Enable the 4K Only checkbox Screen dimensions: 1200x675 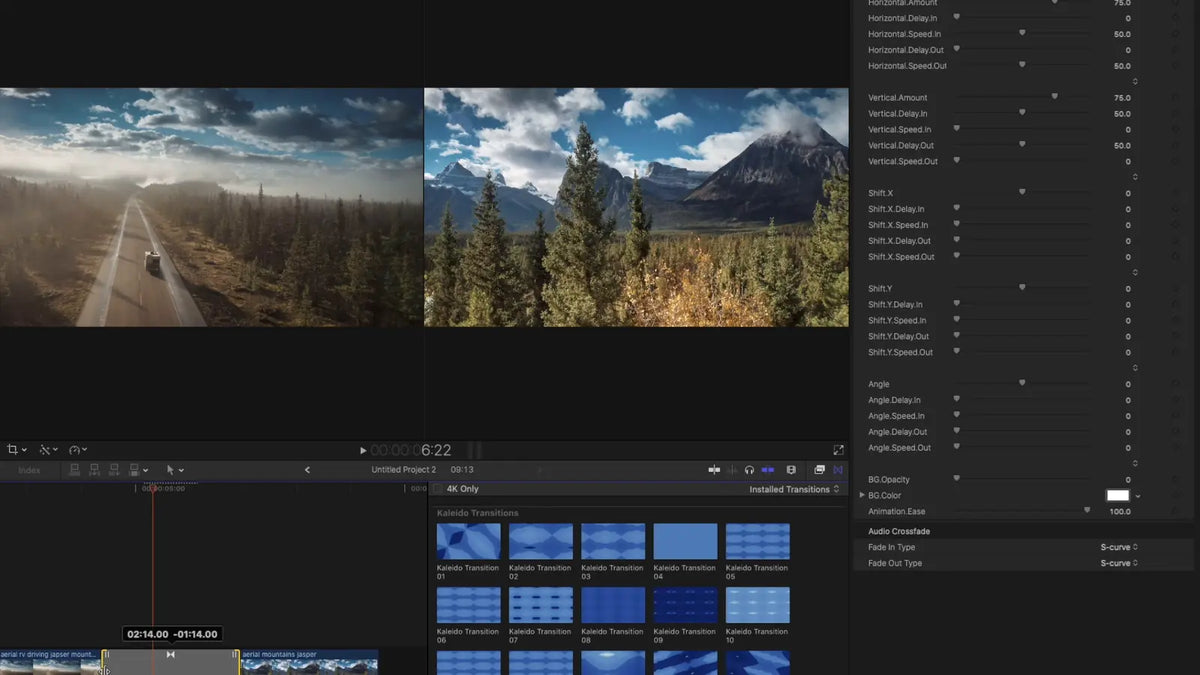438,489
